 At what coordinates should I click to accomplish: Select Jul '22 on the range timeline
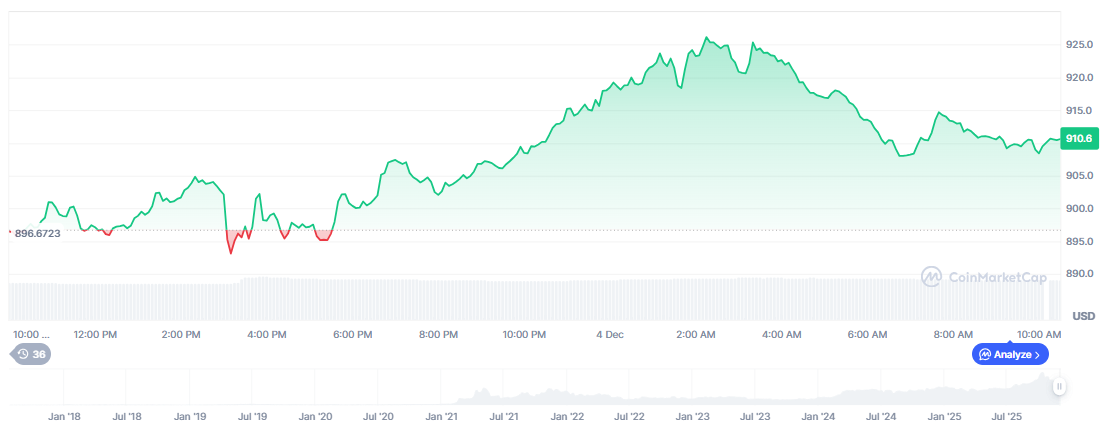pos(630,417)
